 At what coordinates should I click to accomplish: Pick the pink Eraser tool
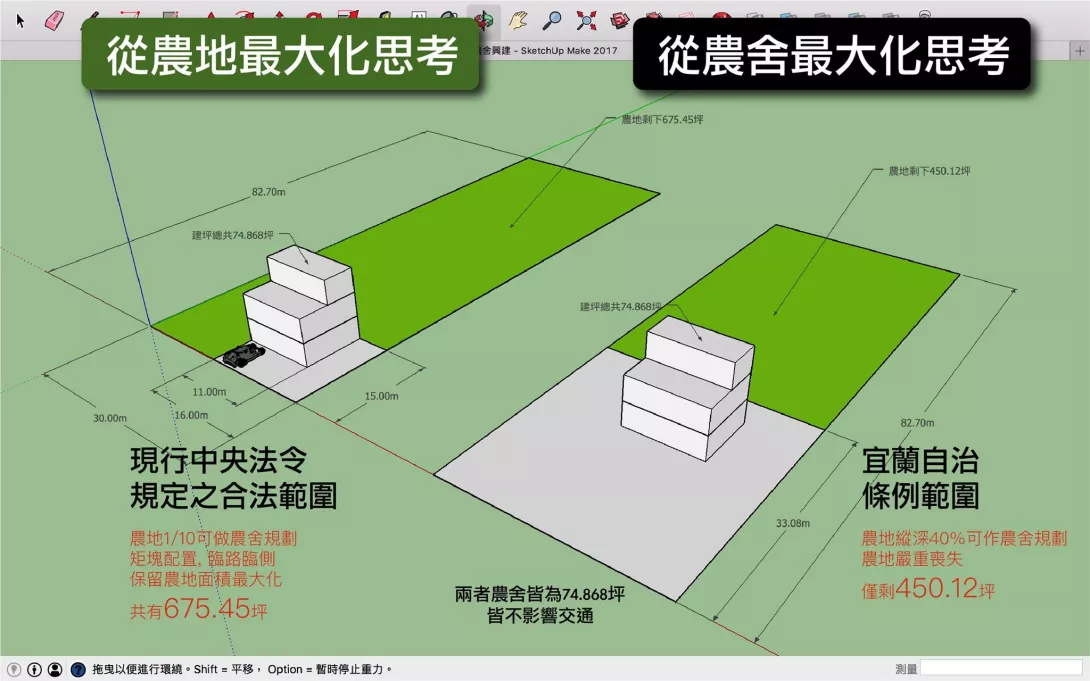(x=54, y=20)
